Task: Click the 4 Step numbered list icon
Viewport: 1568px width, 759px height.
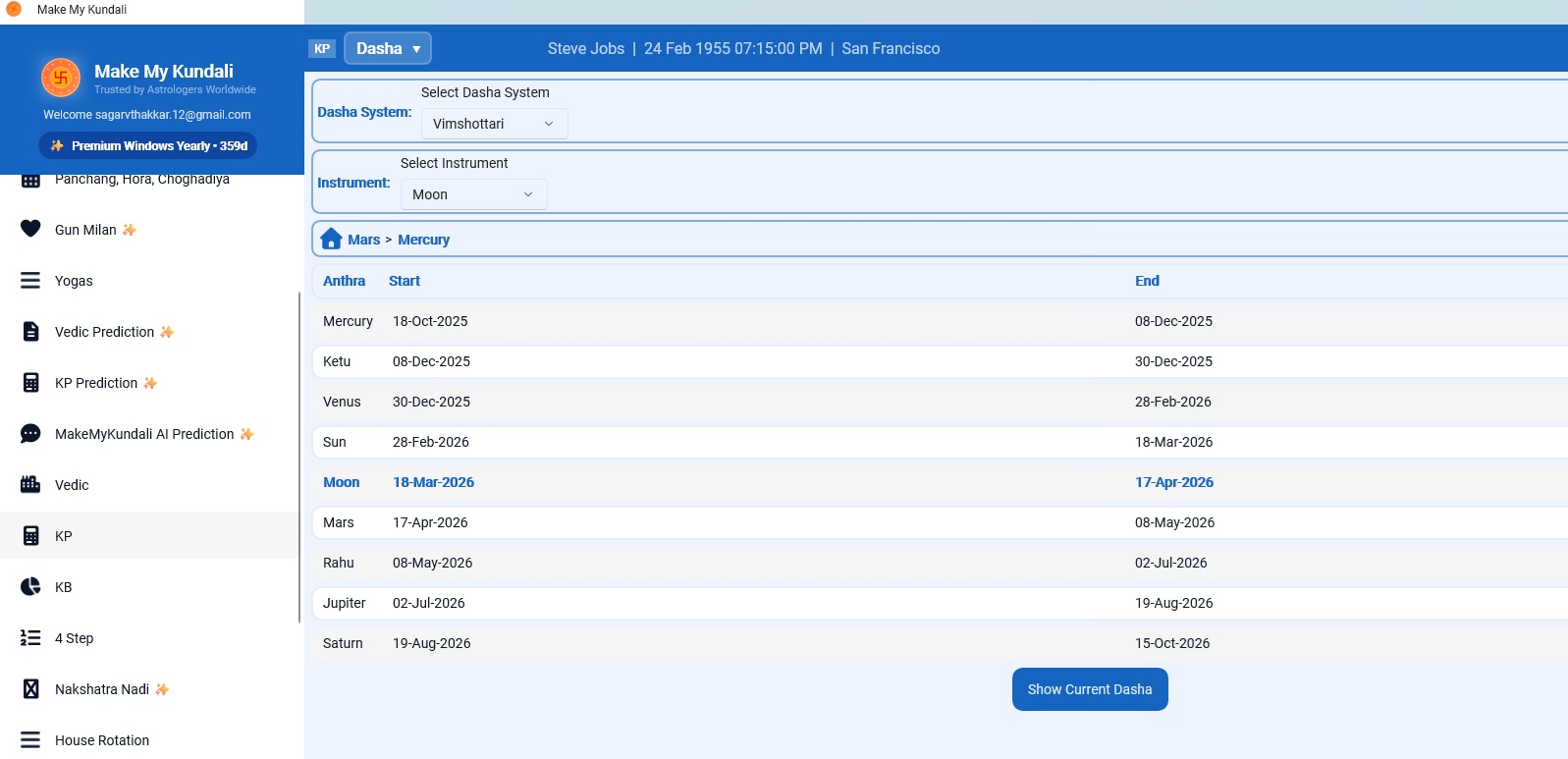Action: pyautogui.click(x=30, y=637)
